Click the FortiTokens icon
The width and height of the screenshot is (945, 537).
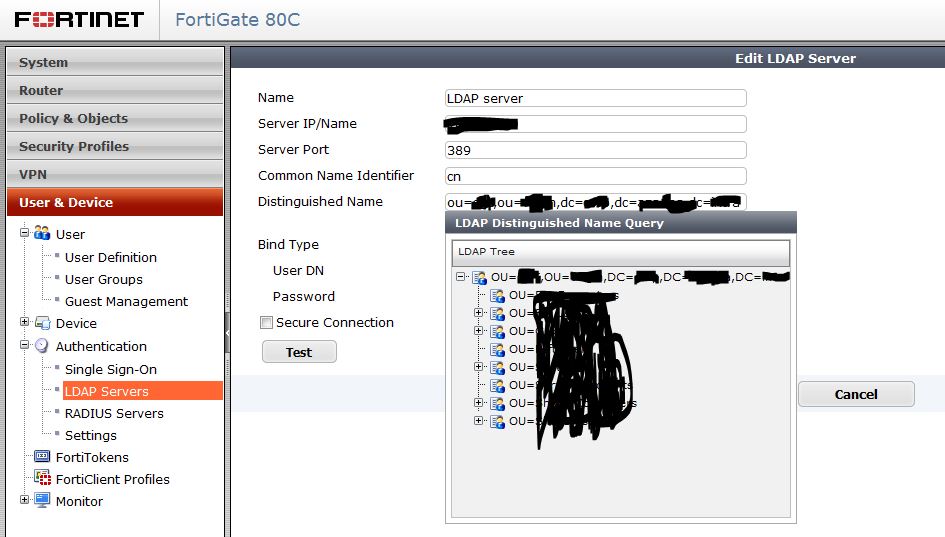point(42,456)
